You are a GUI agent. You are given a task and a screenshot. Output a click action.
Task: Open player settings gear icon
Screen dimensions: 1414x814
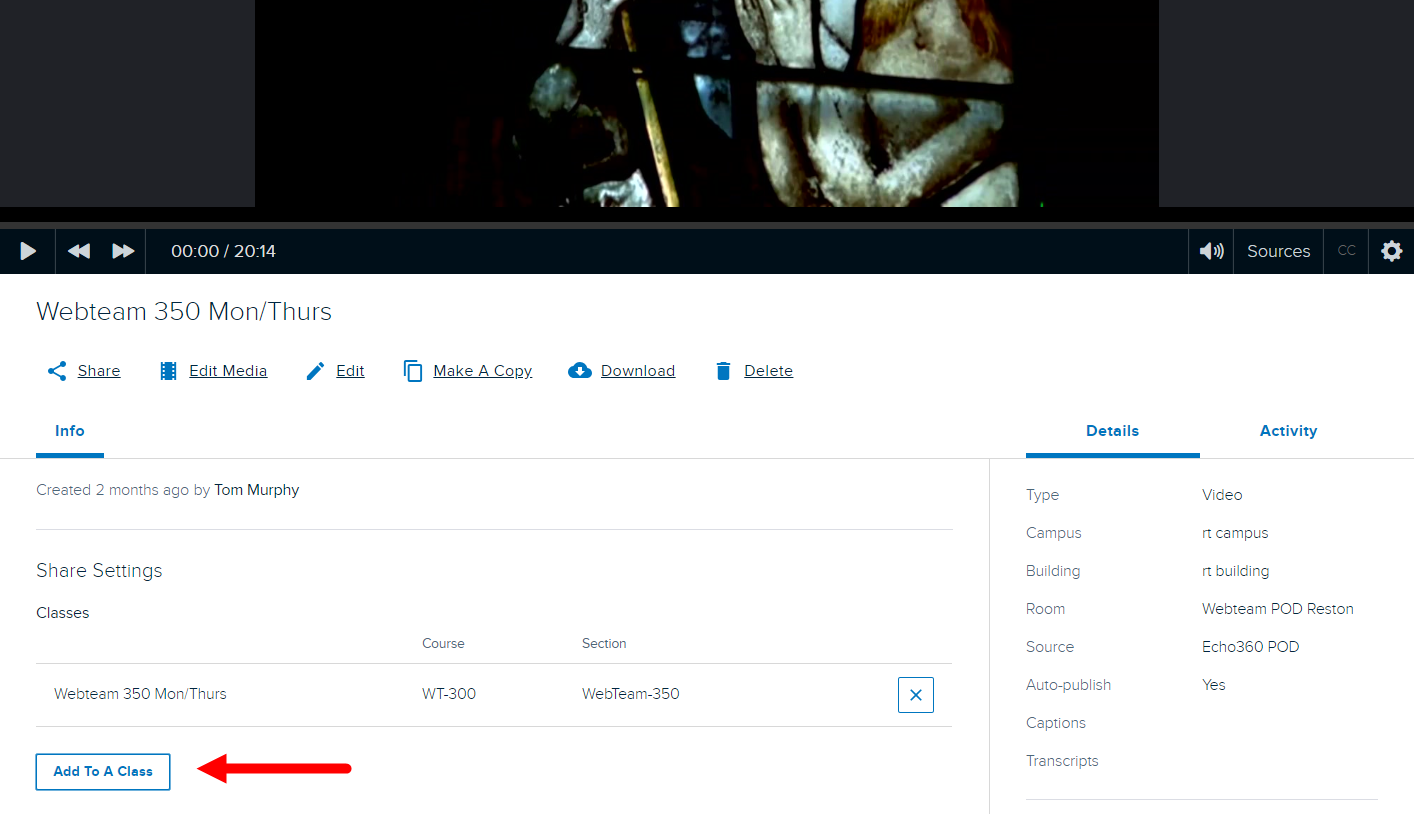(x=1391, y=251)
